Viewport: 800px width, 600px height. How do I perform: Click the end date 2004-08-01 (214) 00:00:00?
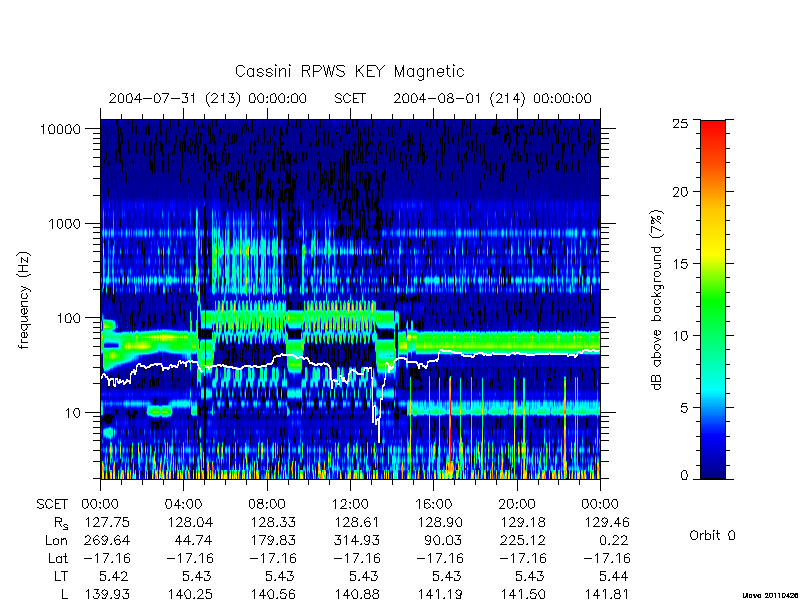492,98
